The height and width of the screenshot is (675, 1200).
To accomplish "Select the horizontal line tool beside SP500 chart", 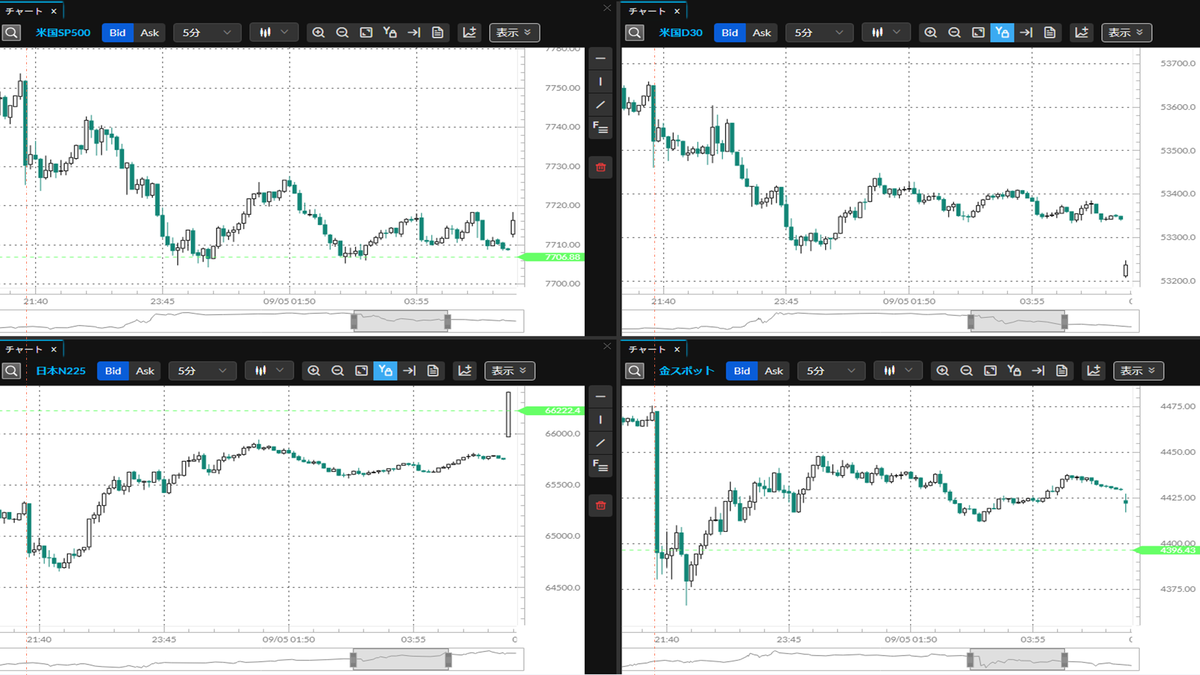I will coord(601,59).
